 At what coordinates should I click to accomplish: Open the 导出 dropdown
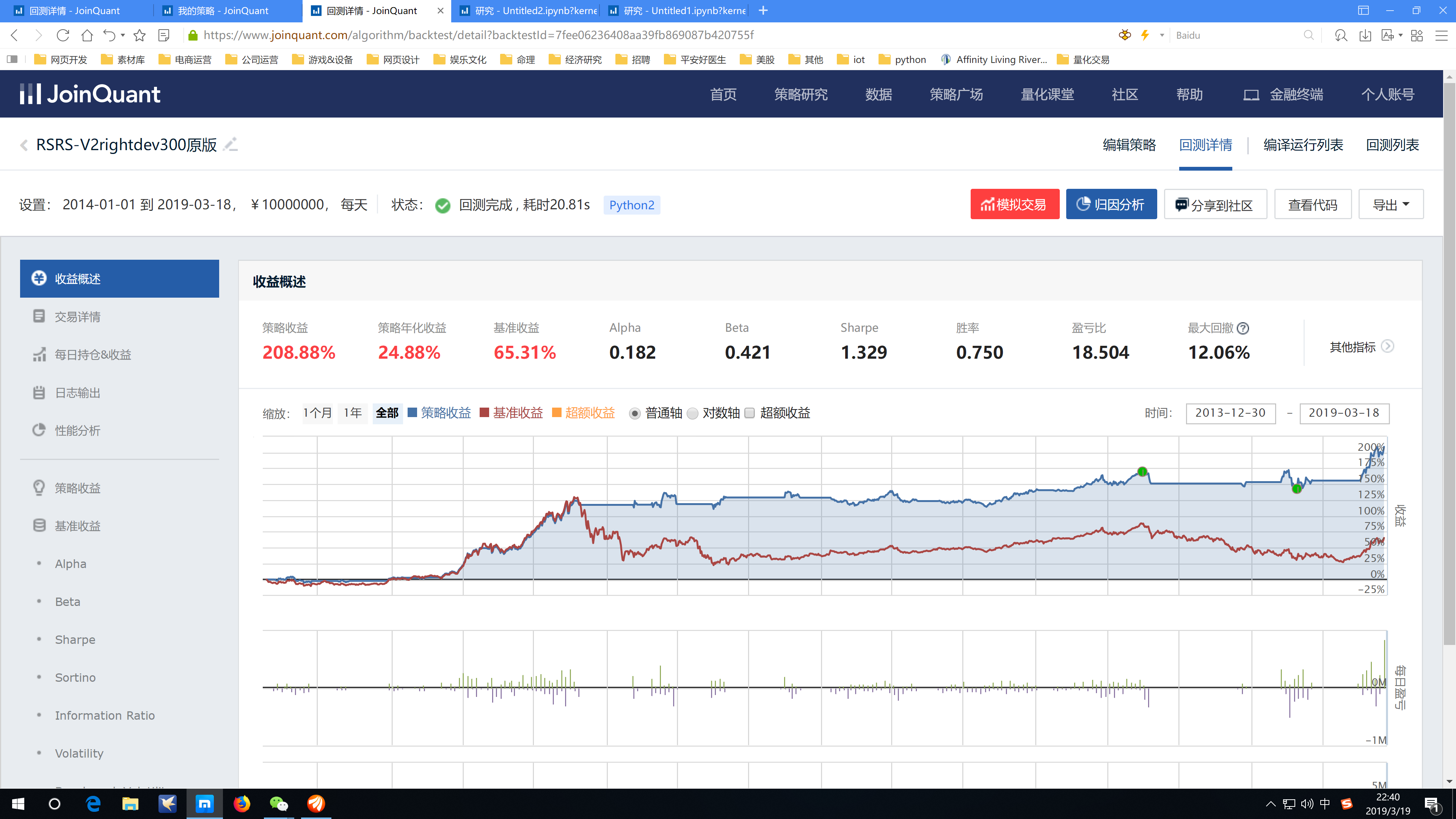(1391, 204)
